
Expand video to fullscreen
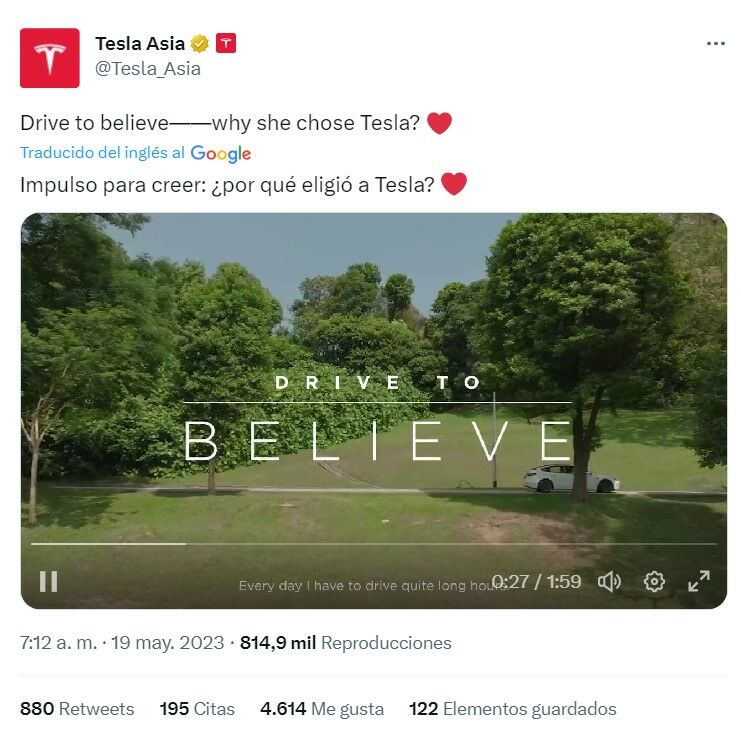(698, 581)
